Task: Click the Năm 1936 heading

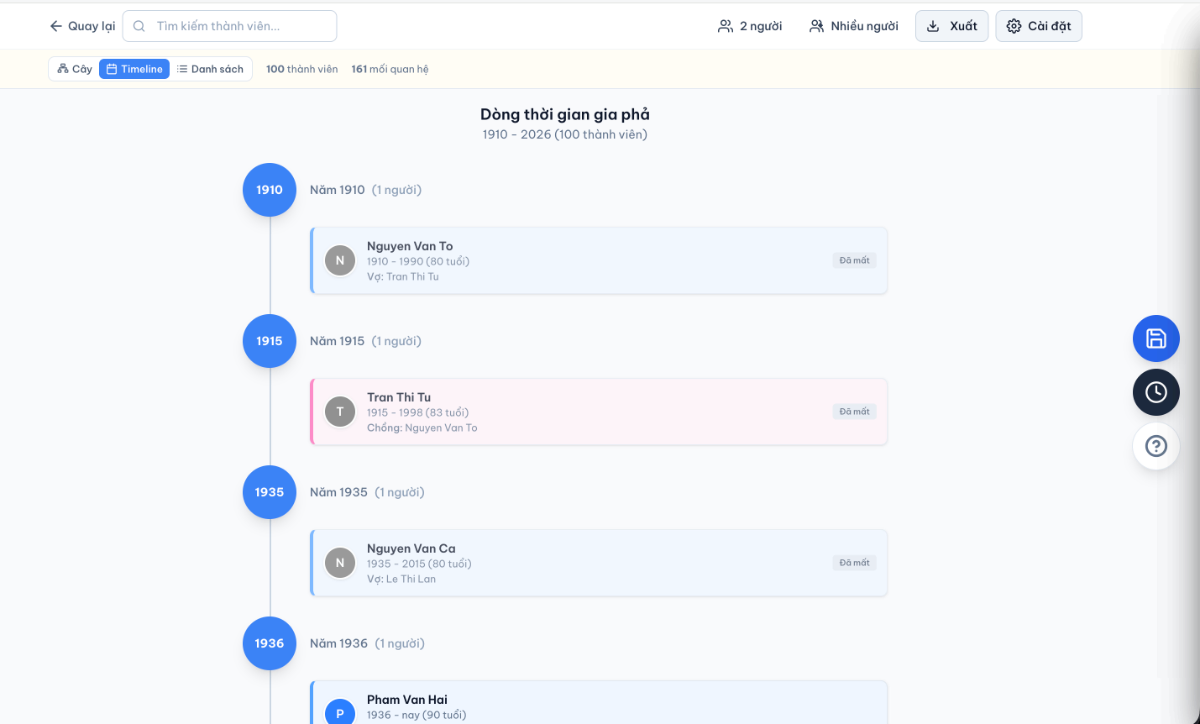Action: click(x=339, y=643)
